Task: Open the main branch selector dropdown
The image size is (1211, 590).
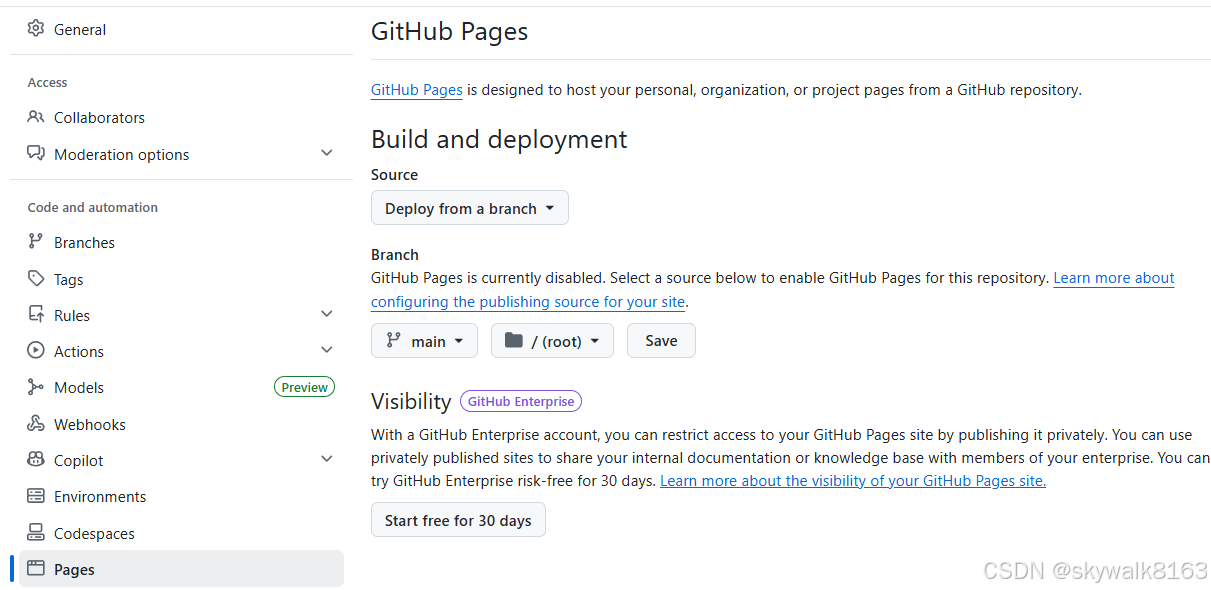Action: click(424, 341)
